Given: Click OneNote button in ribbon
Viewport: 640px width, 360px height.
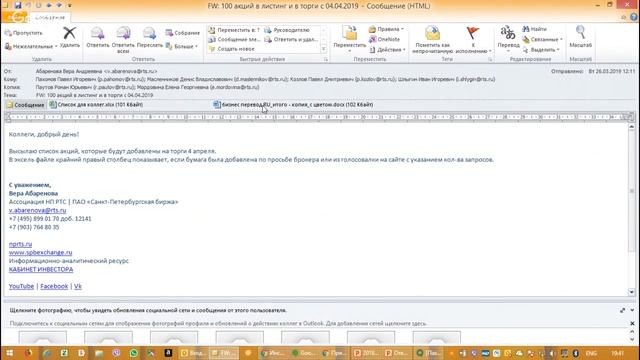Looking at the screenshot, I should pos(384,40).
